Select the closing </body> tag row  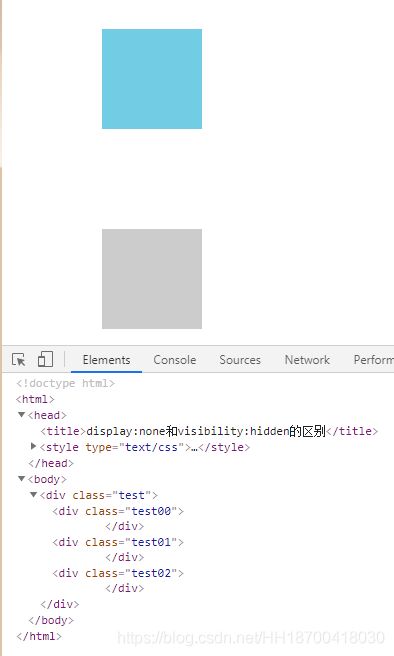[51, 620]
